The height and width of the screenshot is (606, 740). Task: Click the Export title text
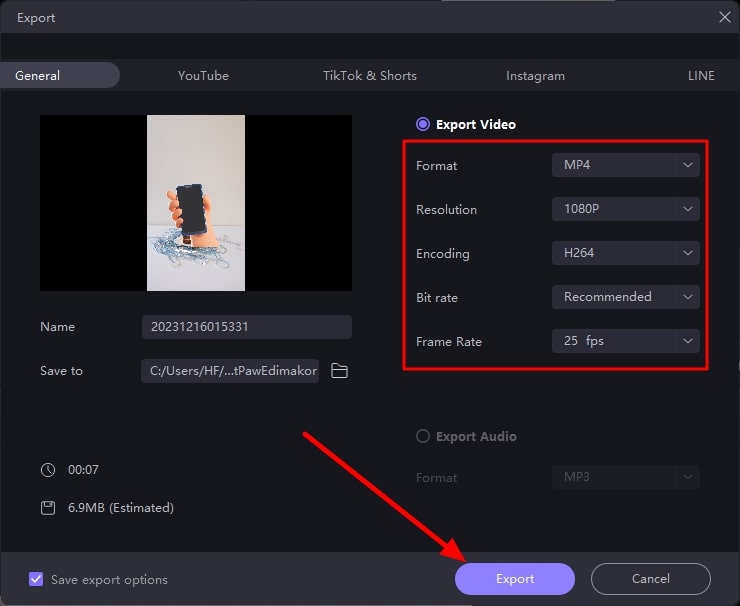coord(36,18)
